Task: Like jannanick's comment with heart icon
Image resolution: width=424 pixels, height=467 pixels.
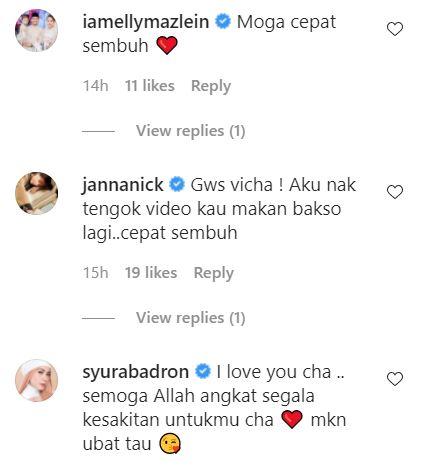Action: point(395,192)
